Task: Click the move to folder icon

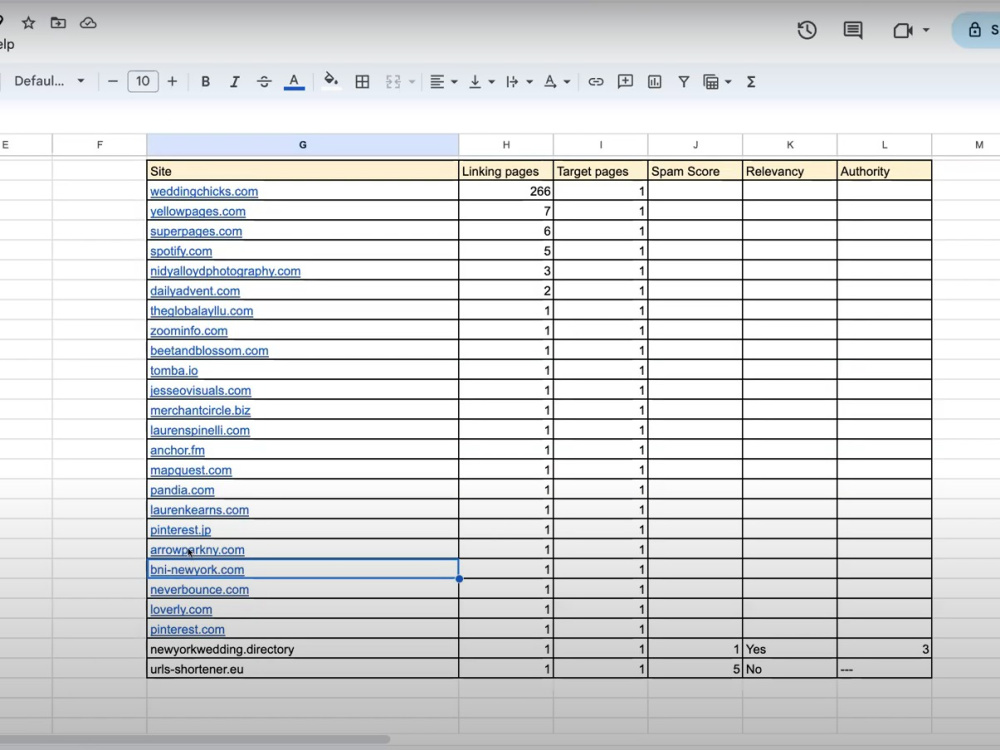Action: 58,23
